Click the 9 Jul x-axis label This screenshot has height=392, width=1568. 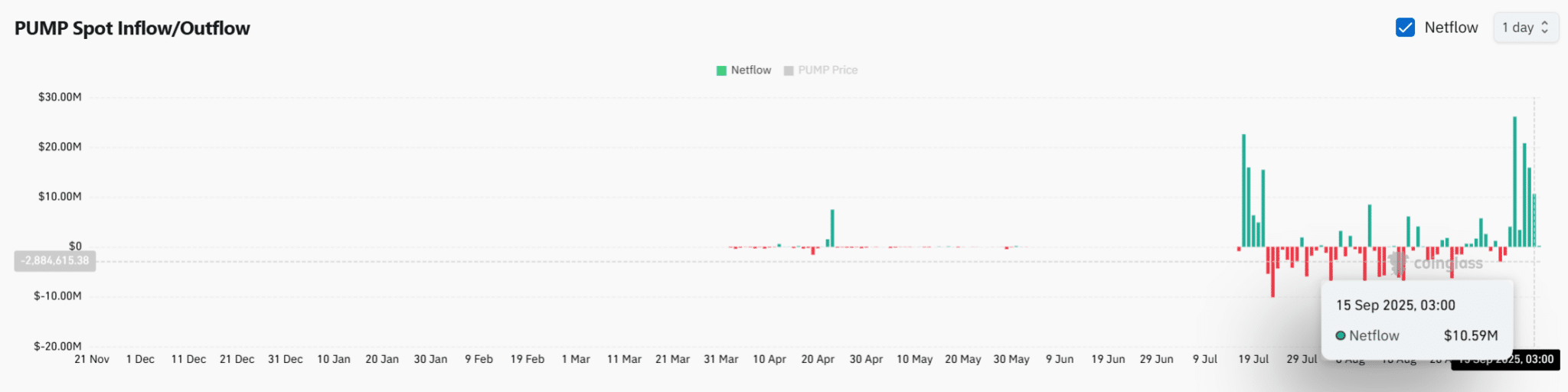click(1205, 359)
